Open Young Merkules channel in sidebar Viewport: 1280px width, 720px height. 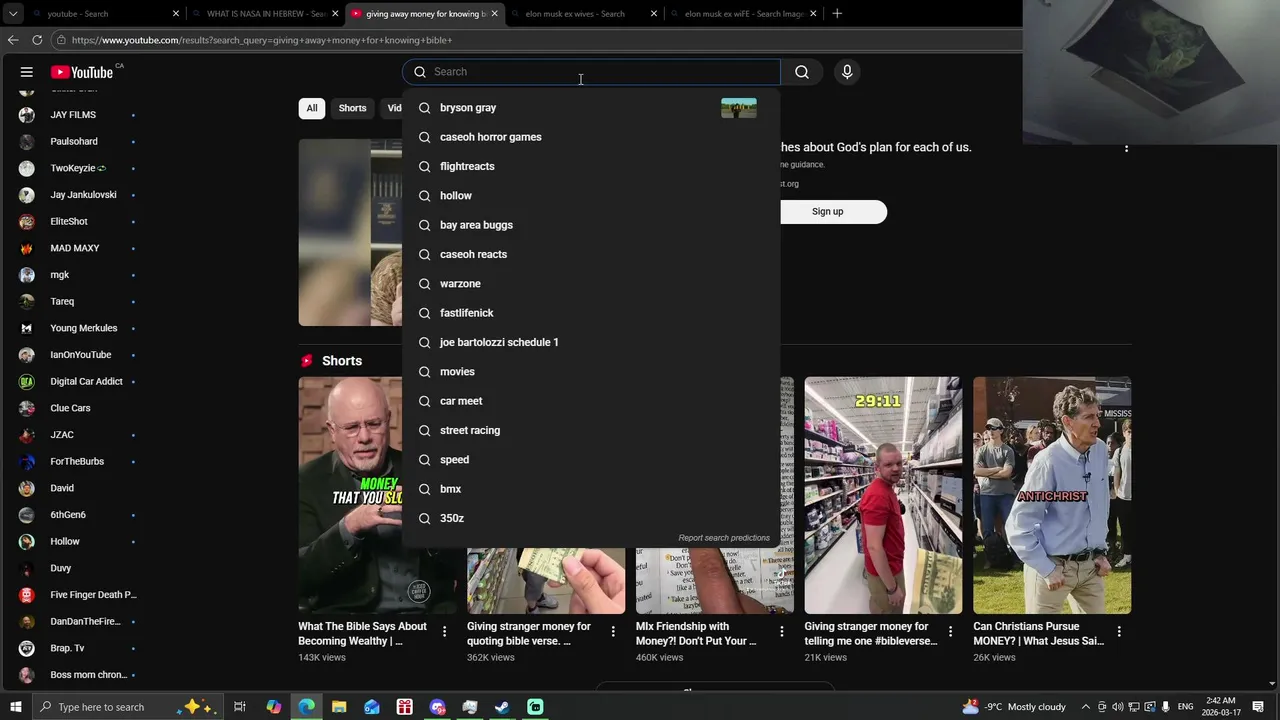(x=84, y=328)
